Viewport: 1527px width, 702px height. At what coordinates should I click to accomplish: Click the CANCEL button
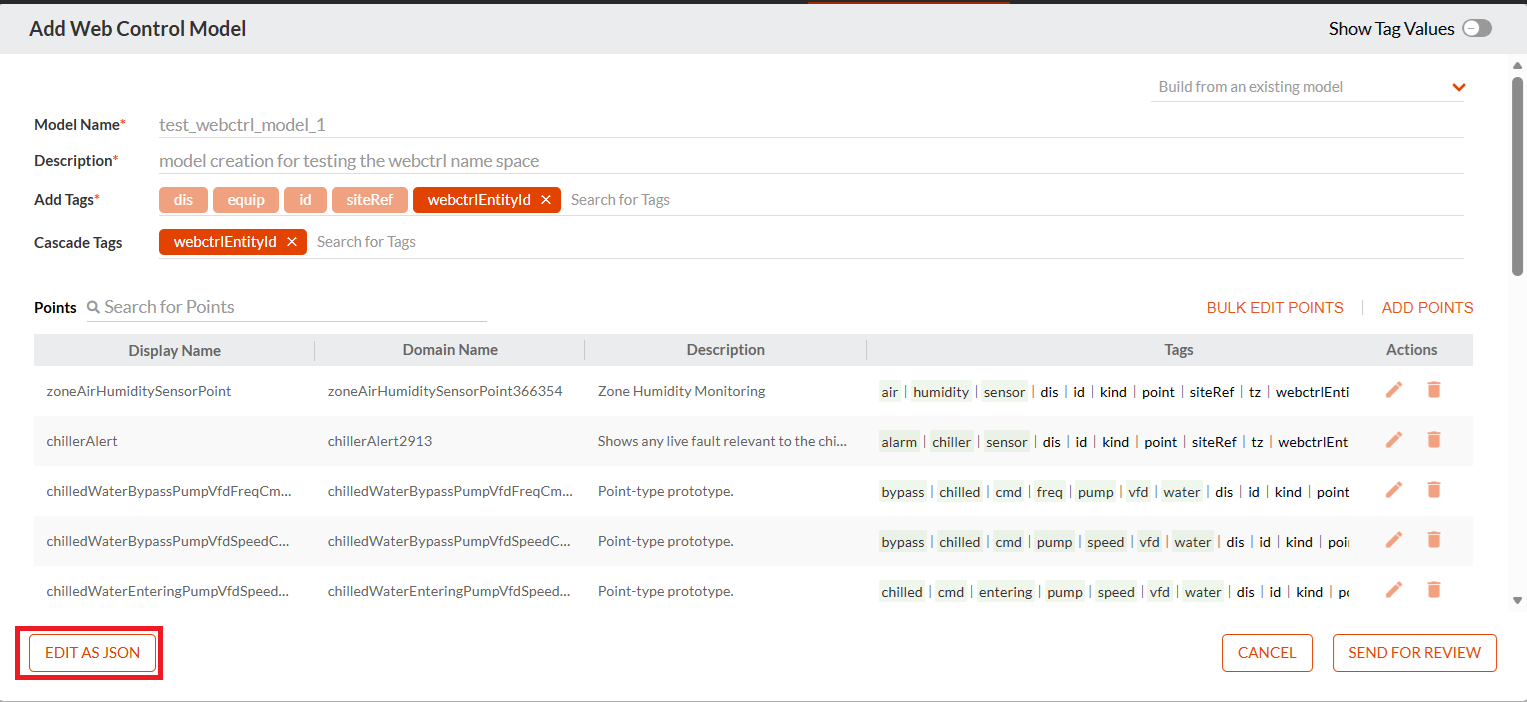(1267, 653)
